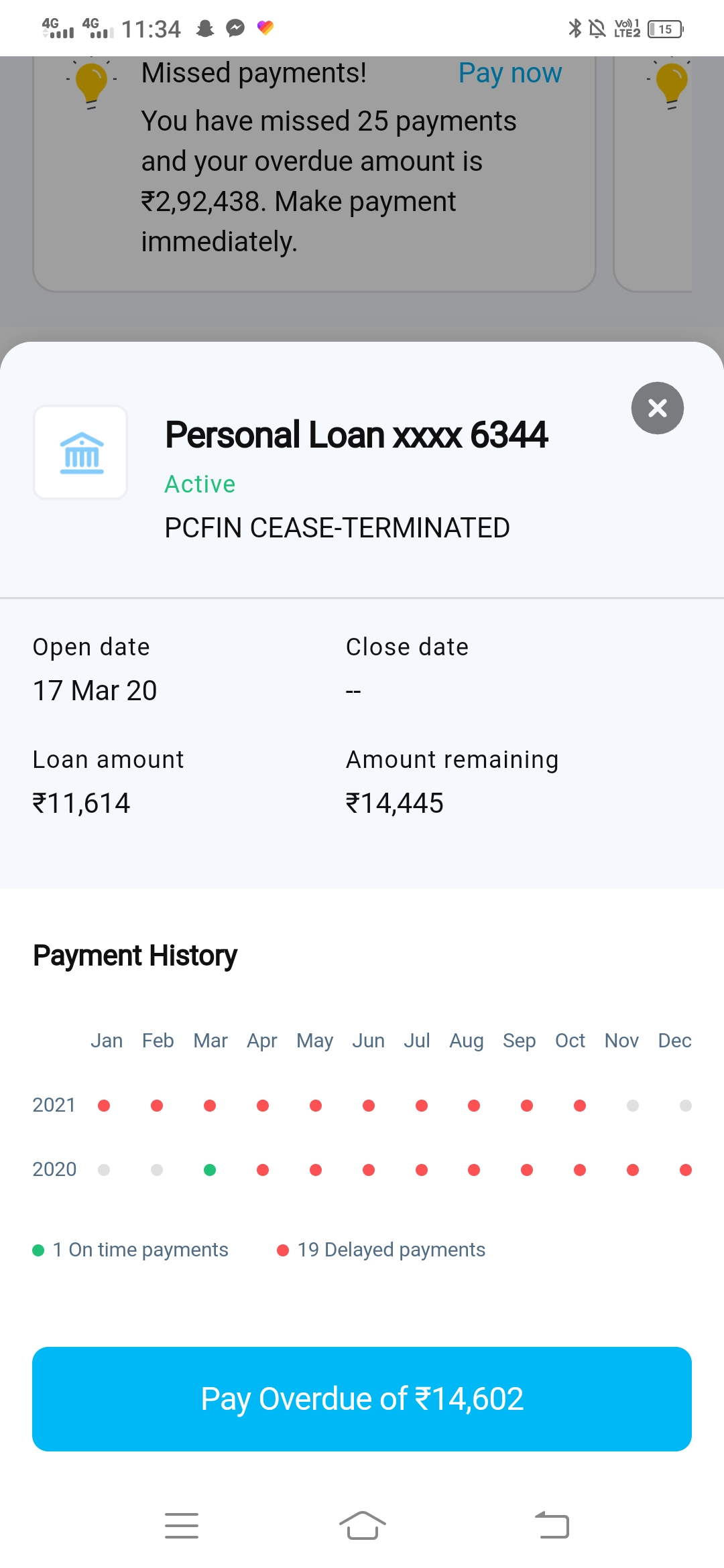Select the red January 2021 payment dot
This screenshot has height=1568, width=724.
coord(104,1106)
